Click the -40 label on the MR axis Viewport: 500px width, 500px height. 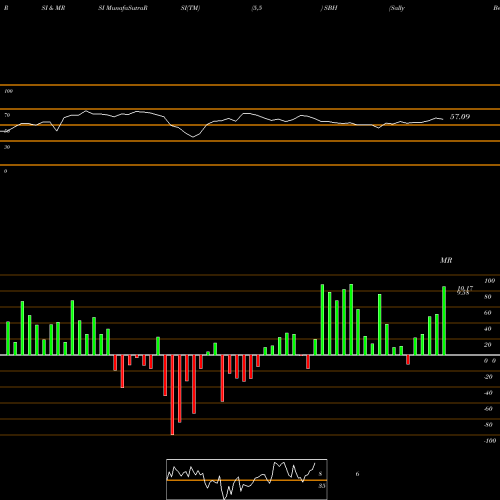(x=488, y=393)
